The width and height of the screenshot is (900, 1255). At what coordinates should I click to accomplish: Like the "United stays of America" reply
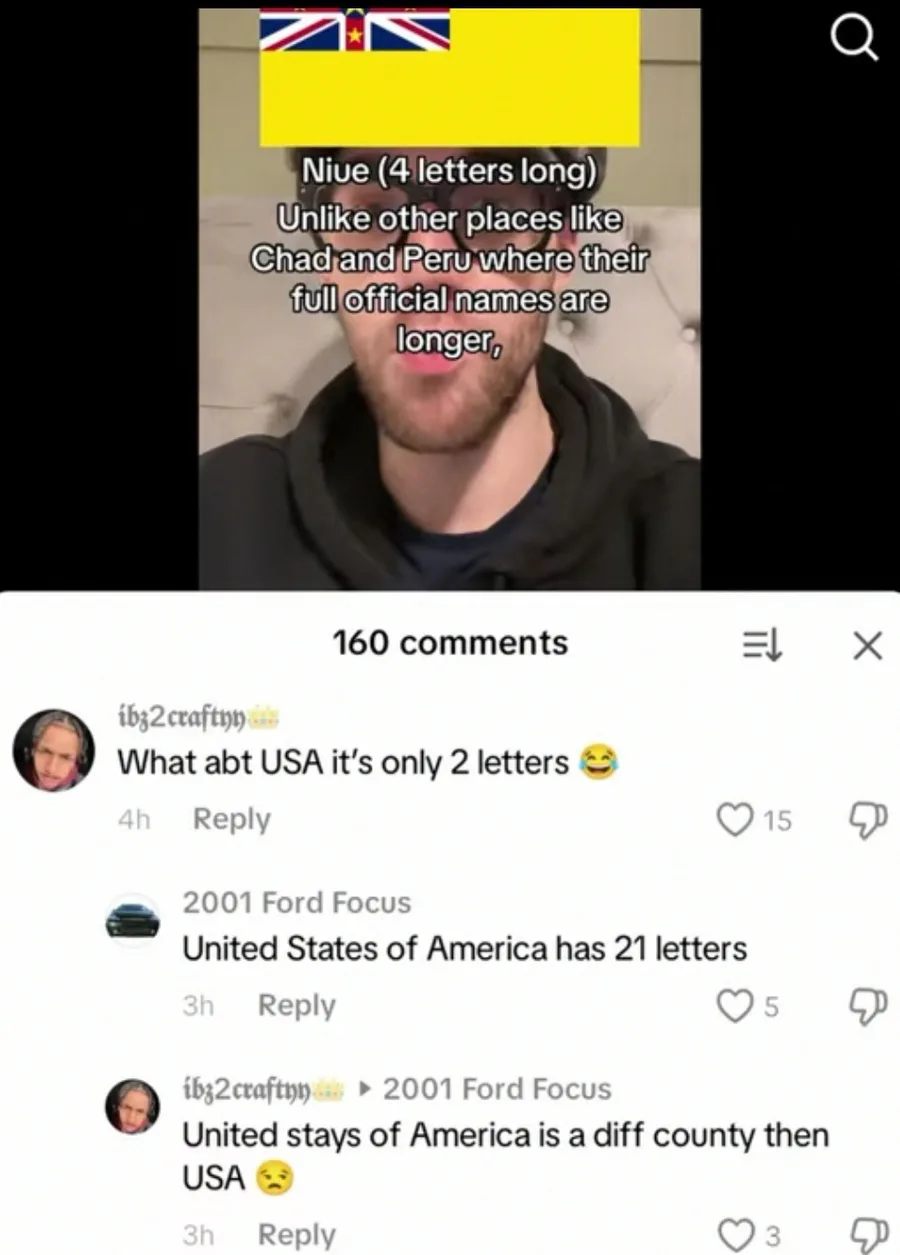(735, 1236)
